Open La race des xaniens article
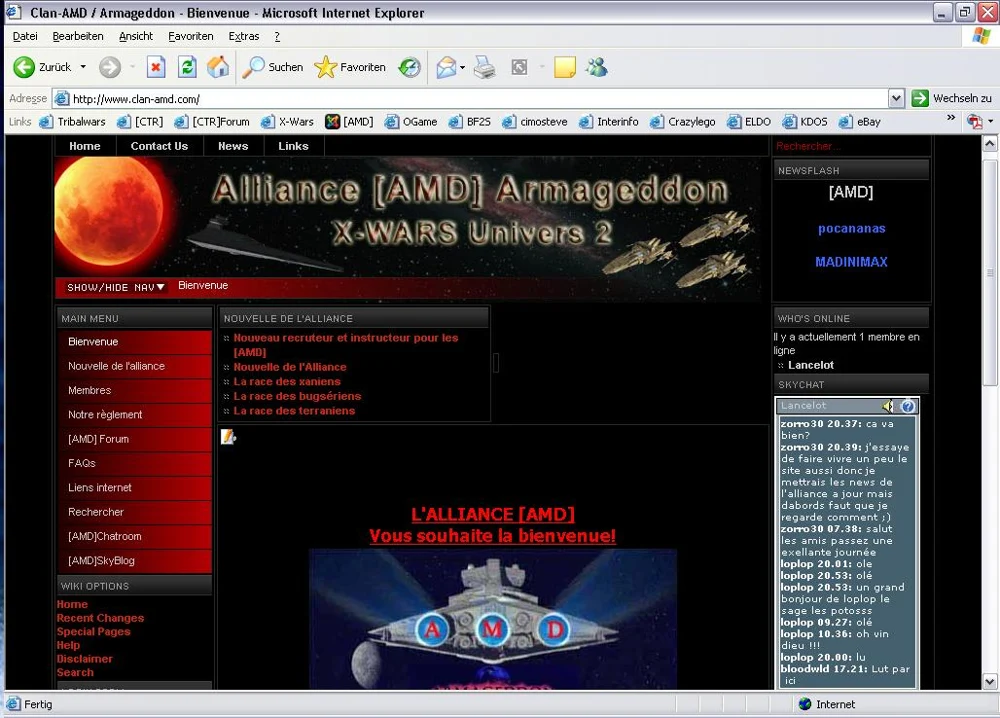 click(287, 381)
